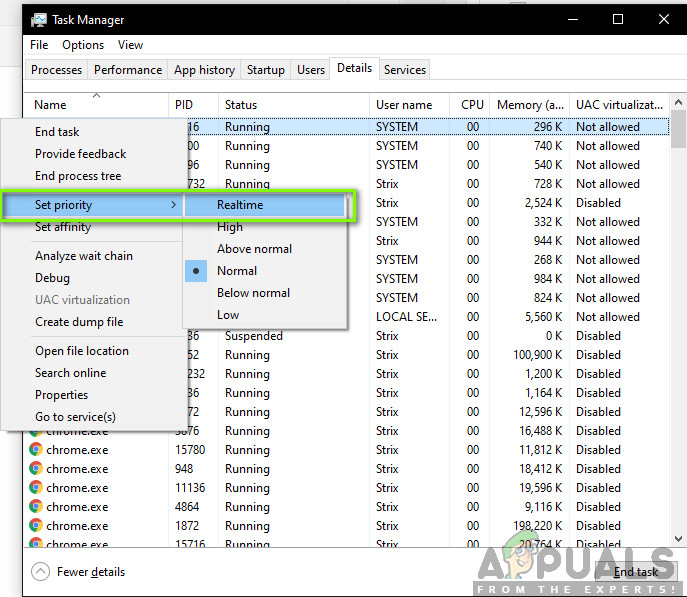Click the Task Manager title bar icon

tap(39, 19)
